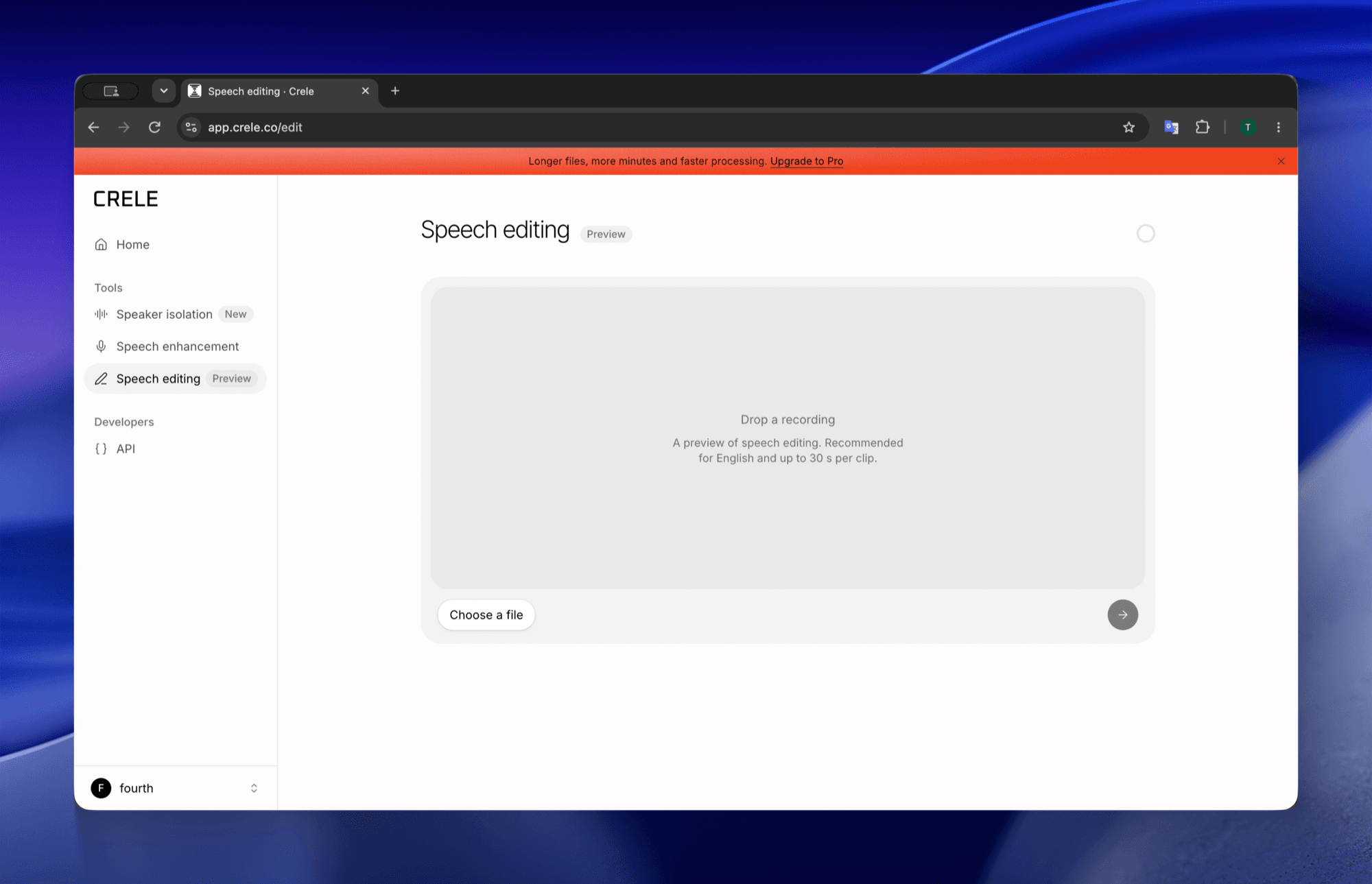Click the Preview badge next to page title
Screen dimensions: 1372x884
(606, 235)
